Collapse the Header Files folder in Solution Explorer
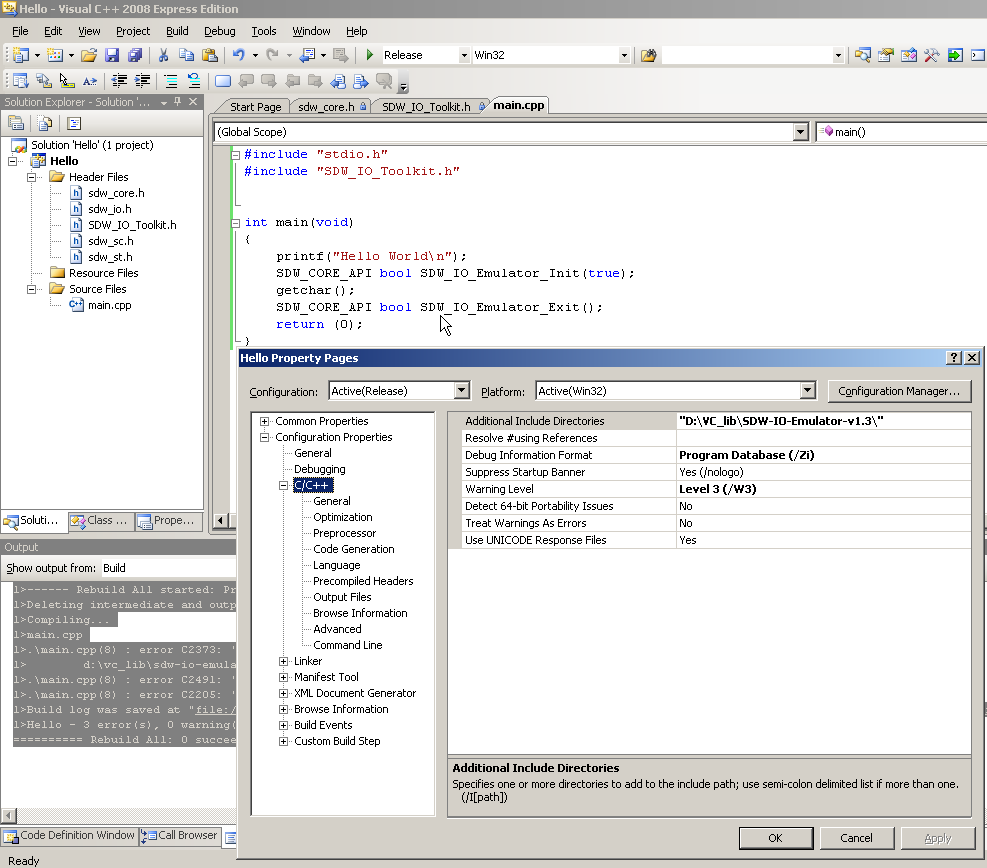This screenshot has width=987, height=868. point(31,178)
